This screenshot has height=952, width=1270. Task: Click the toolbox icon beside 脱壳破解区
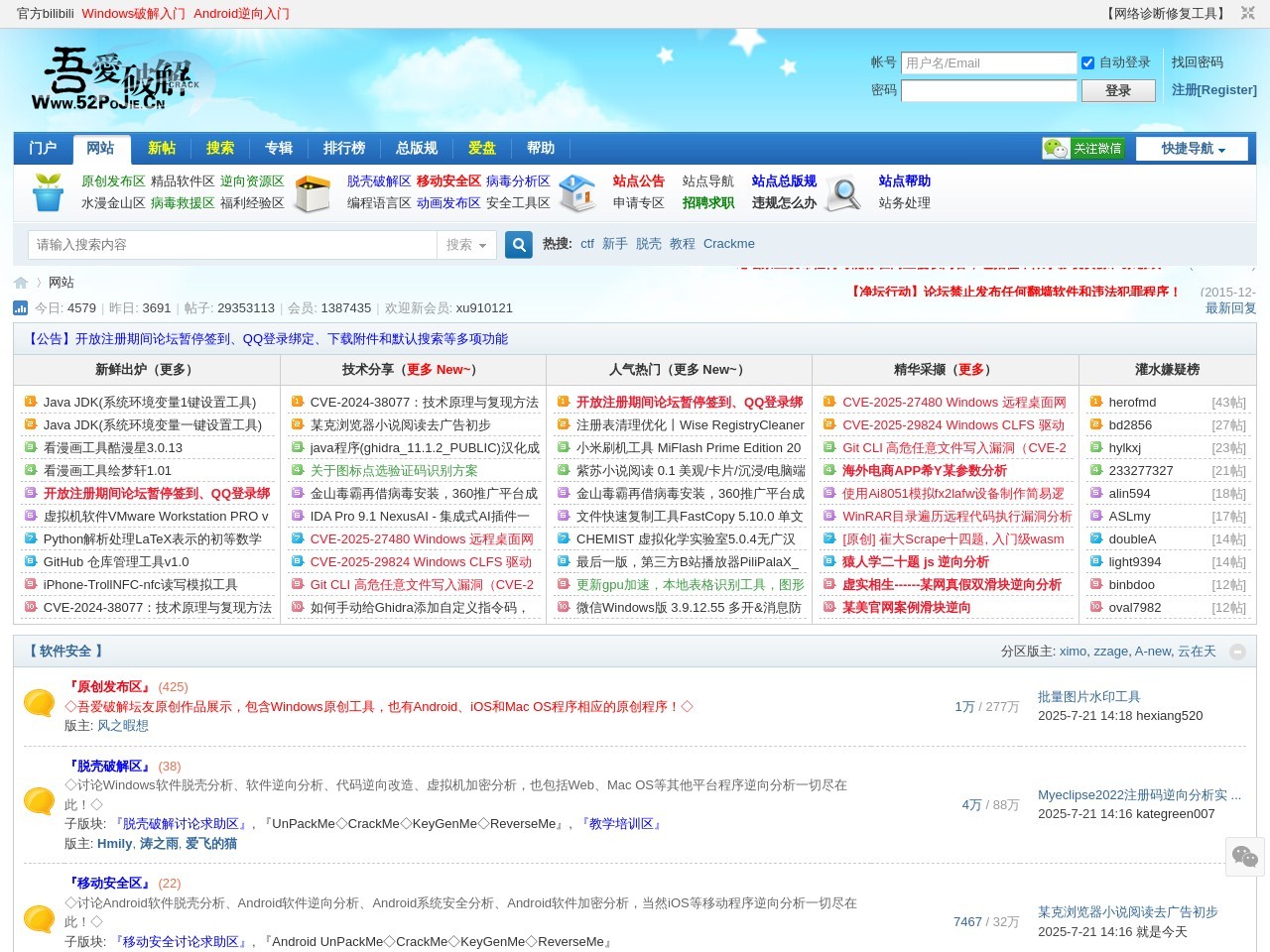coord(313,192)
